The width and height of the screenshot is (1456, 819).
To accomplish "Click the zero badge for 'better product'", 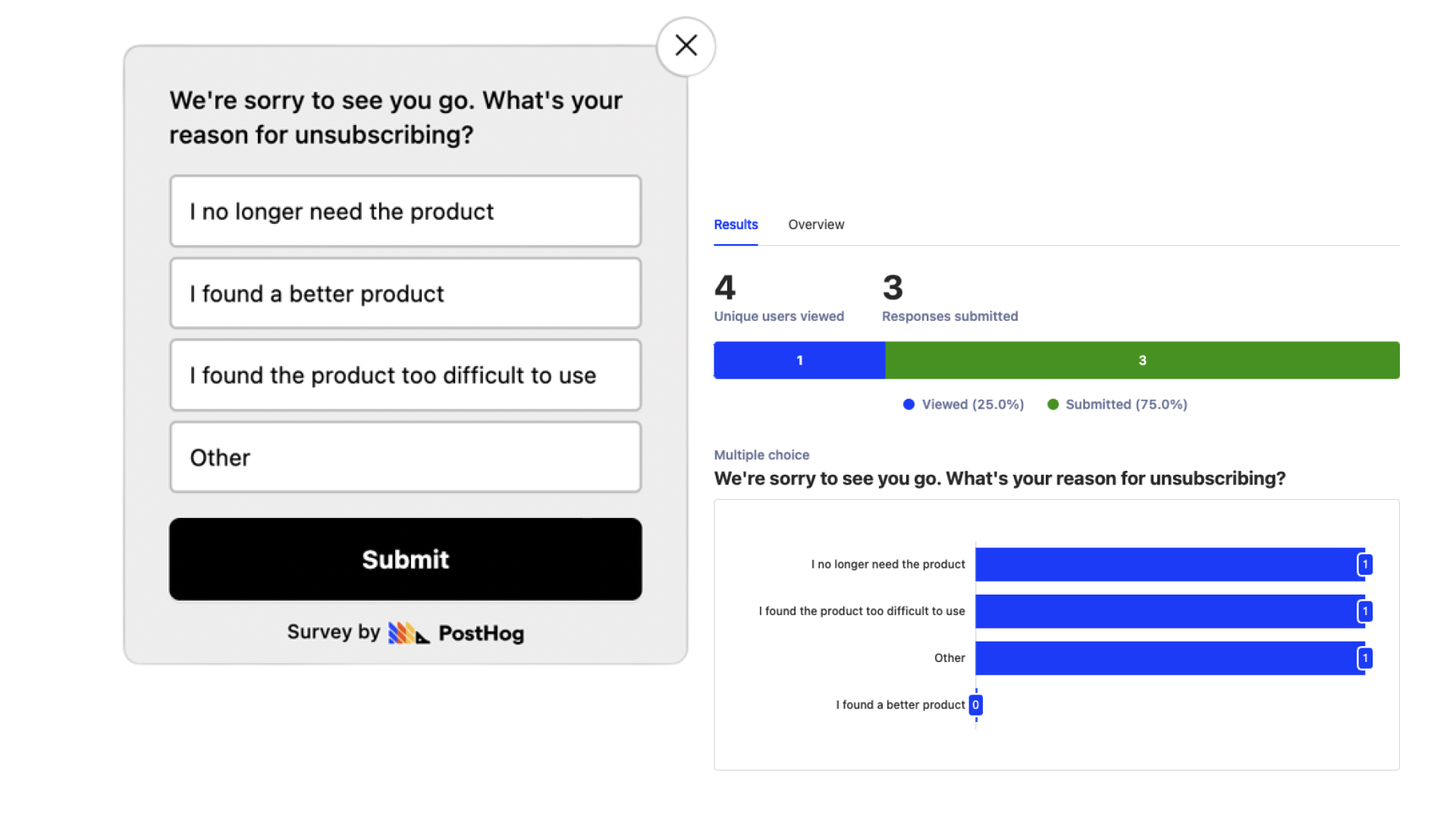I will click(976, 705).
